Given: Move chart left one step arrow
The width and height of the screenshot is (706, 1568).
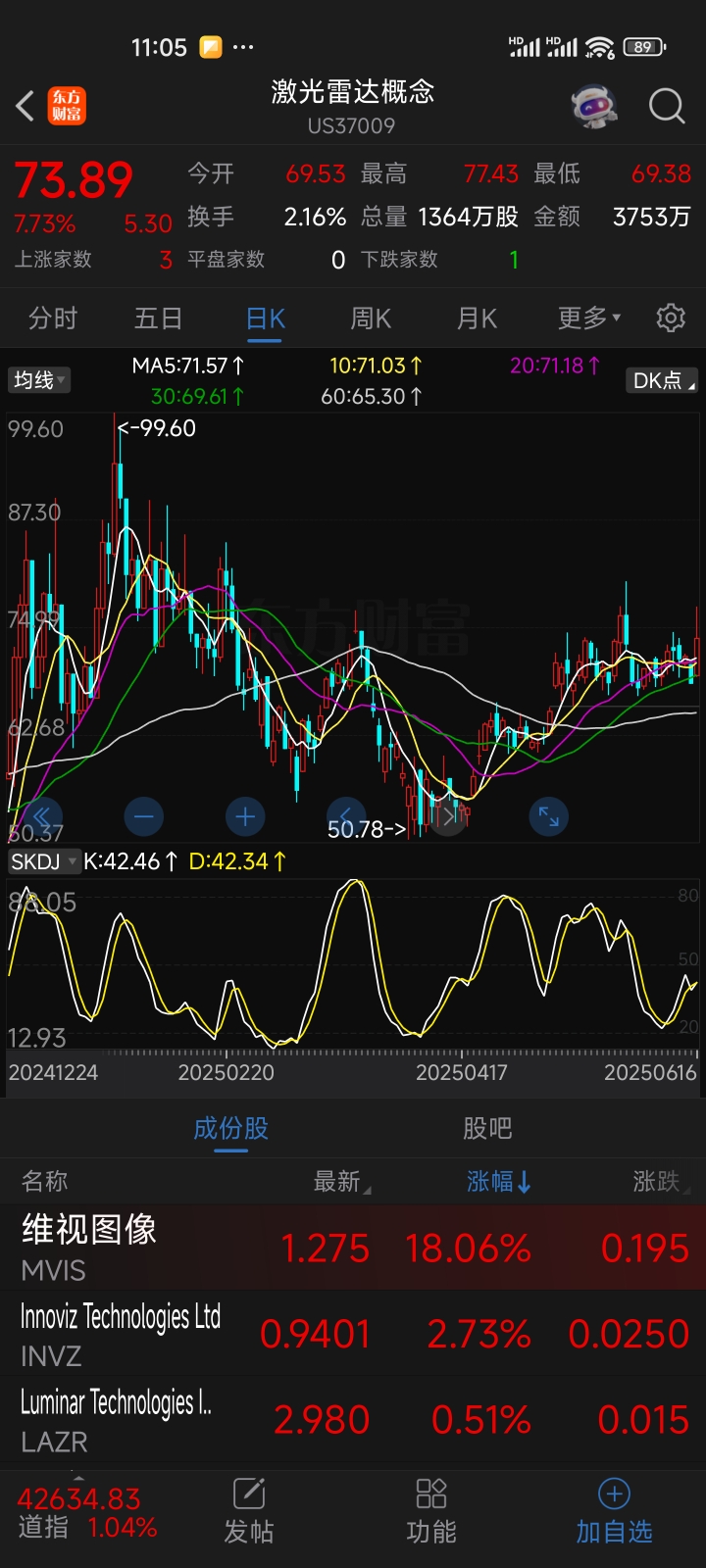Looking at the screenshot, I should [345, 816].
